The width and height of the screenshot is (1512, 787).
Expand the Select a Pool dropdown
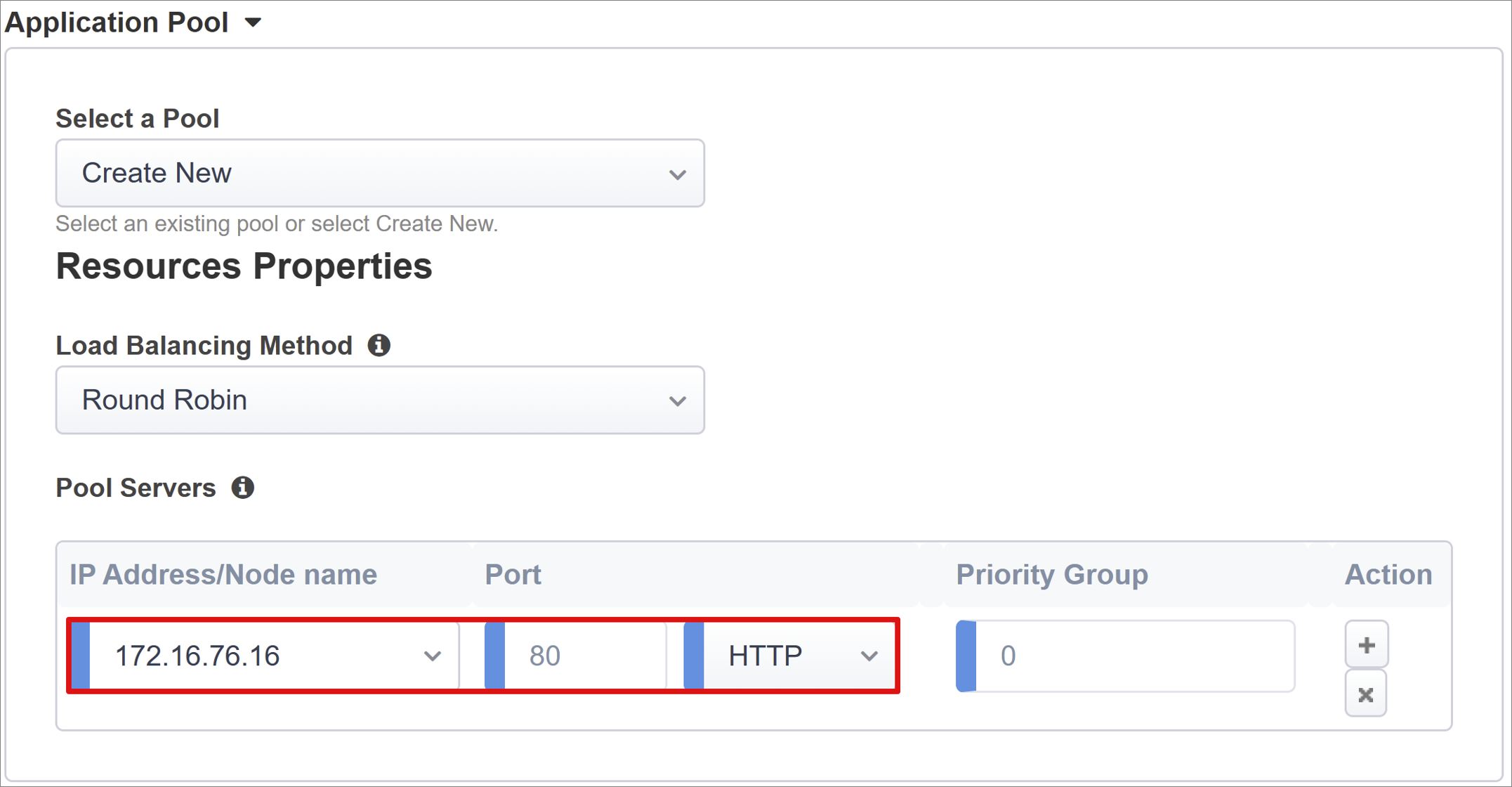(x=382, y=173)
